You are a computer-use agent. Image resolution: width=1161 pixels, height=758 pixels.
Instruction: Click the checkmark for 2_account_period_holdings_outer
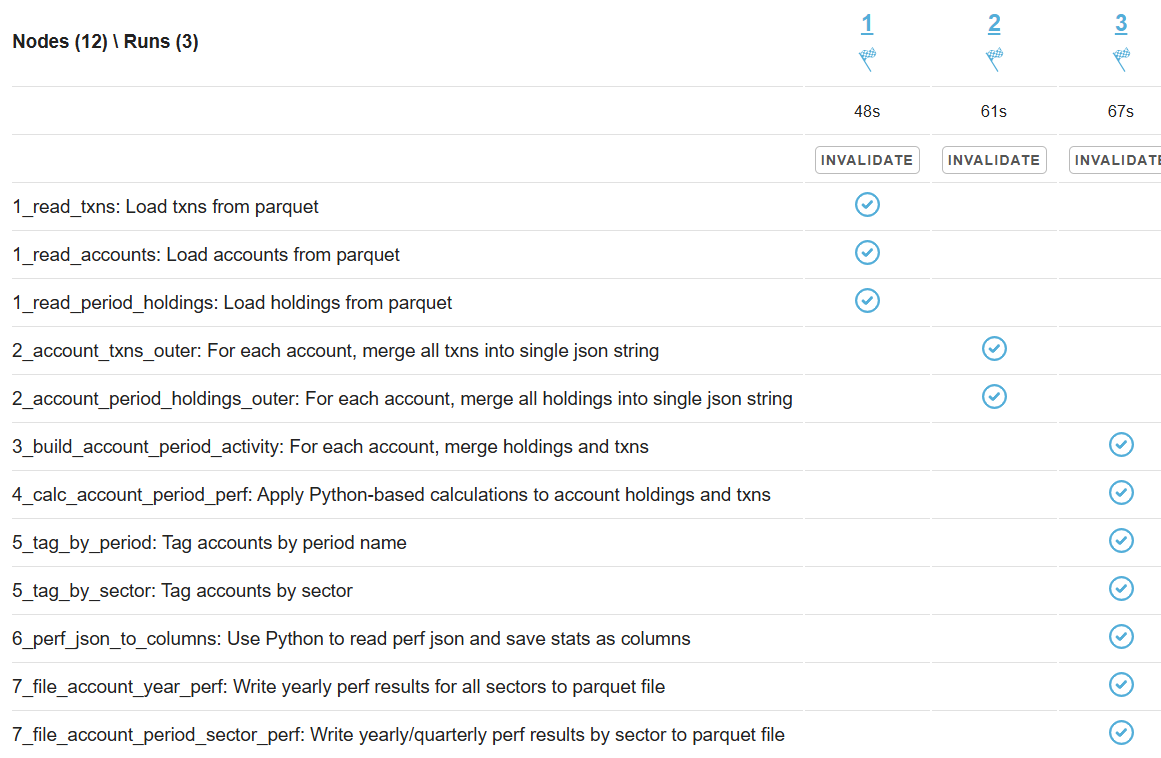[994, 397]
